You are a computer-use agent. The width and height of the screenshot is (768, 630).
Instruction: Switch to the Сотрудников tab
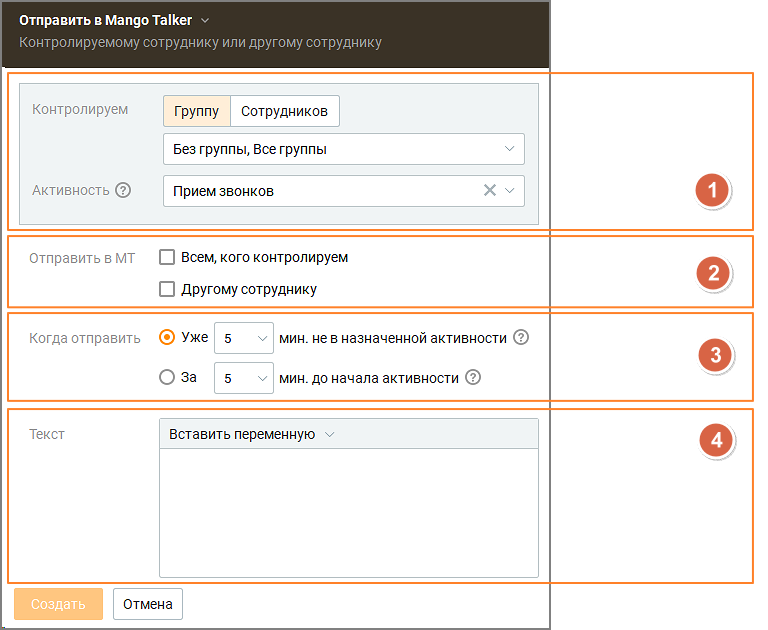[x=285, y=111]
